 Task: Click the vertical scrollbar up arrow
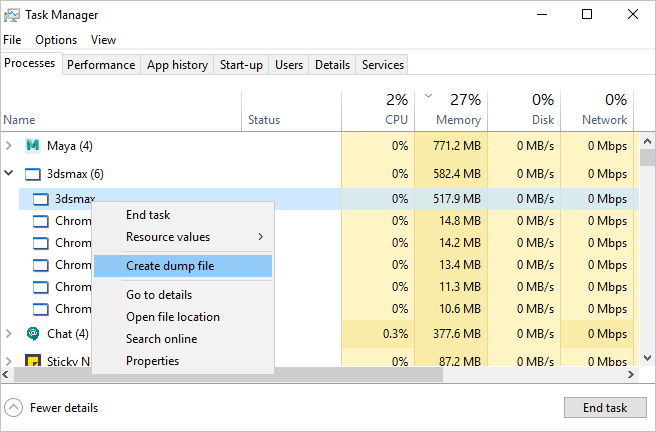tap(647, 141)
